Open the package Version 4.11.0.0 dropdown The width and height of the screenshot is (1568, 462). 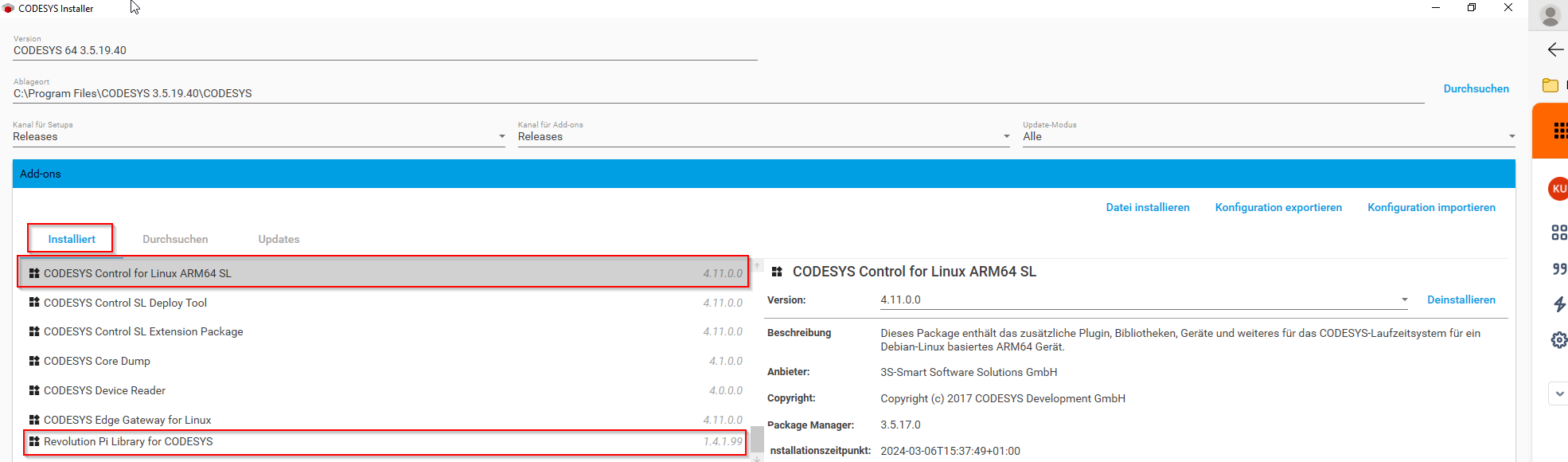pos(1144,300)
